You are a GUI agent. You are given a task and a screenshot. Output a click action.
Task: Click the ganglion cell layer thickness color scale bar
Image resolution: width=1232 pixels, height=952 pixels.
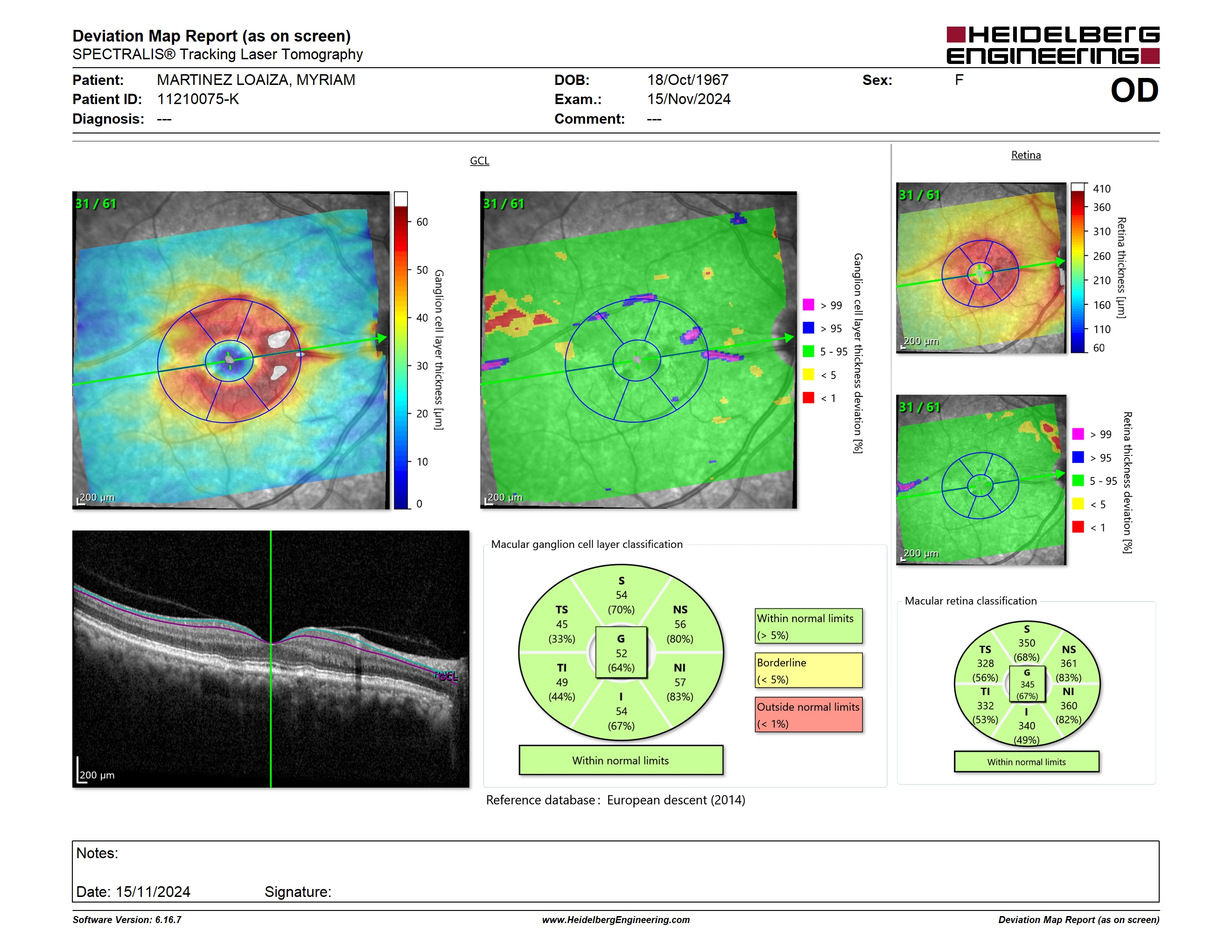pos(400,350)
